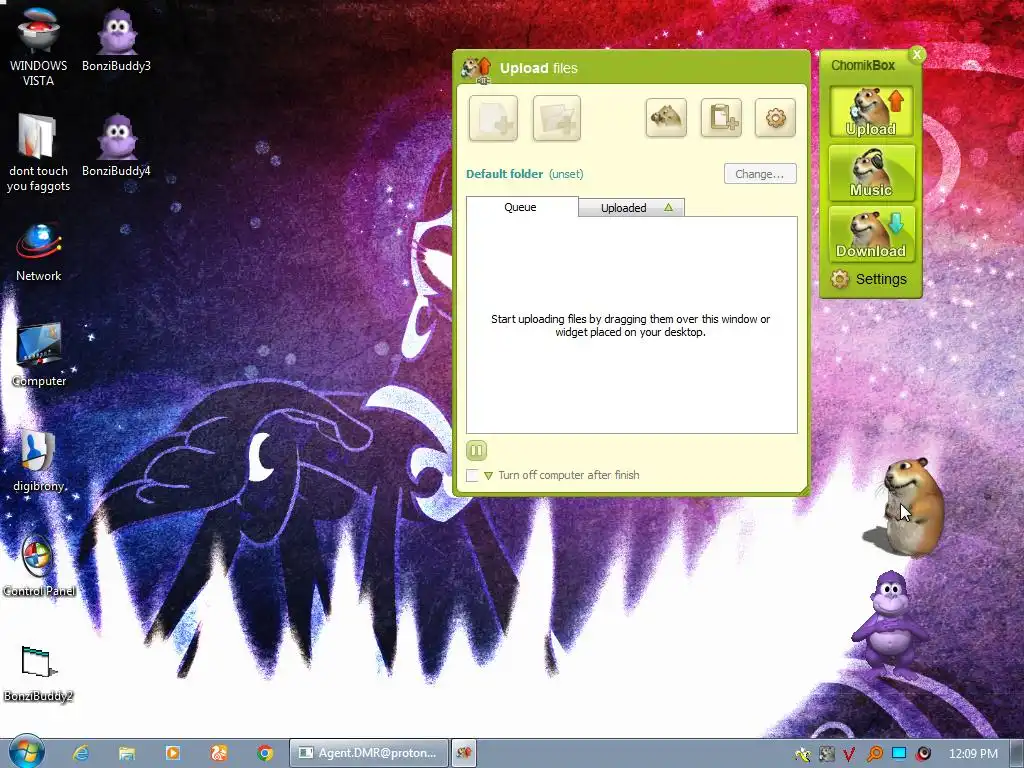This screenshot has height=768, width=1024.
Task: Select the digibrony desktop icon
Action: 39,460
